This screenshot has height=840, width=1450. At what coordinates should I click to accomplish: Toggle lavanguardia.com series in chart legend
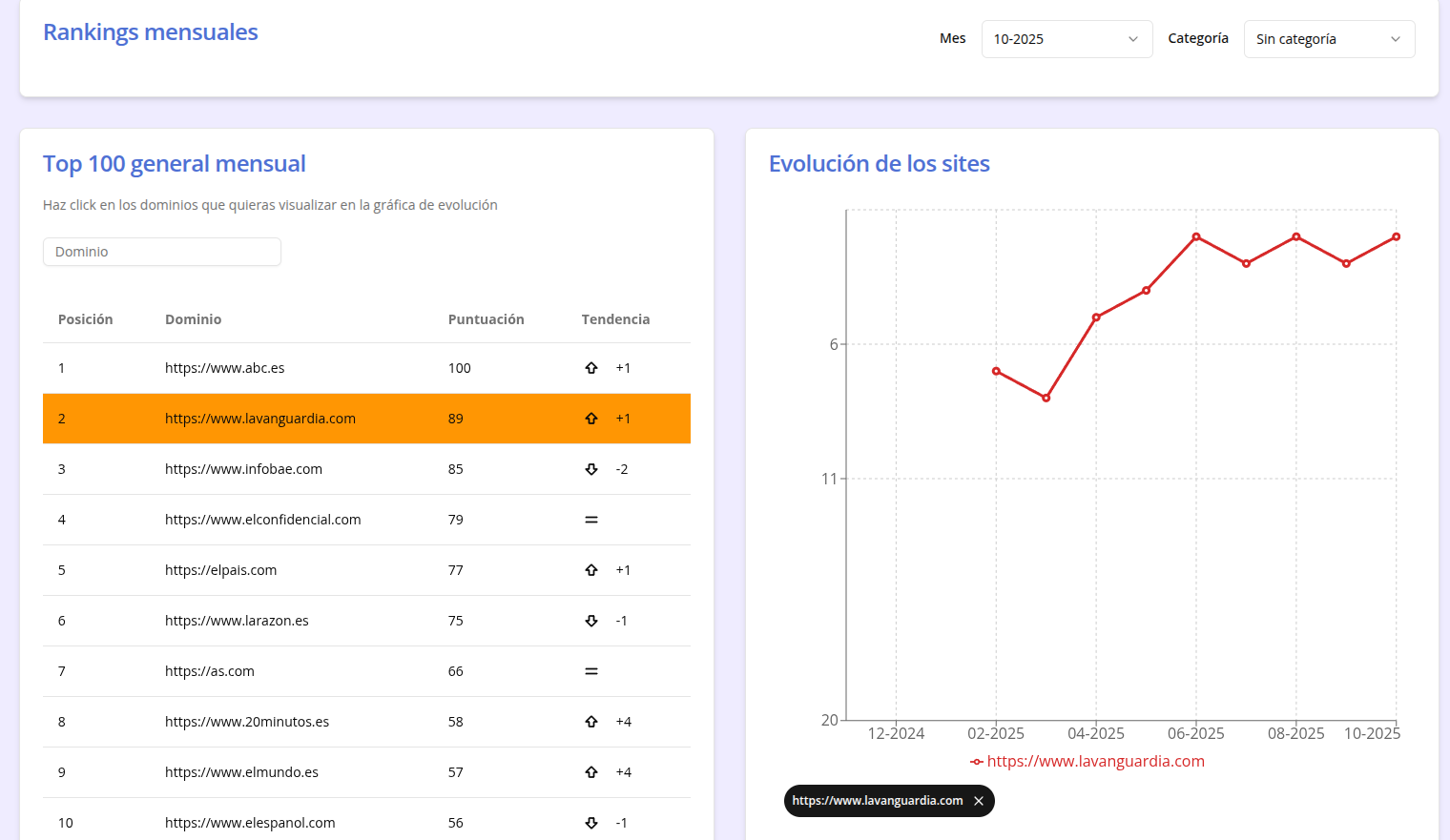[1087, 761]
